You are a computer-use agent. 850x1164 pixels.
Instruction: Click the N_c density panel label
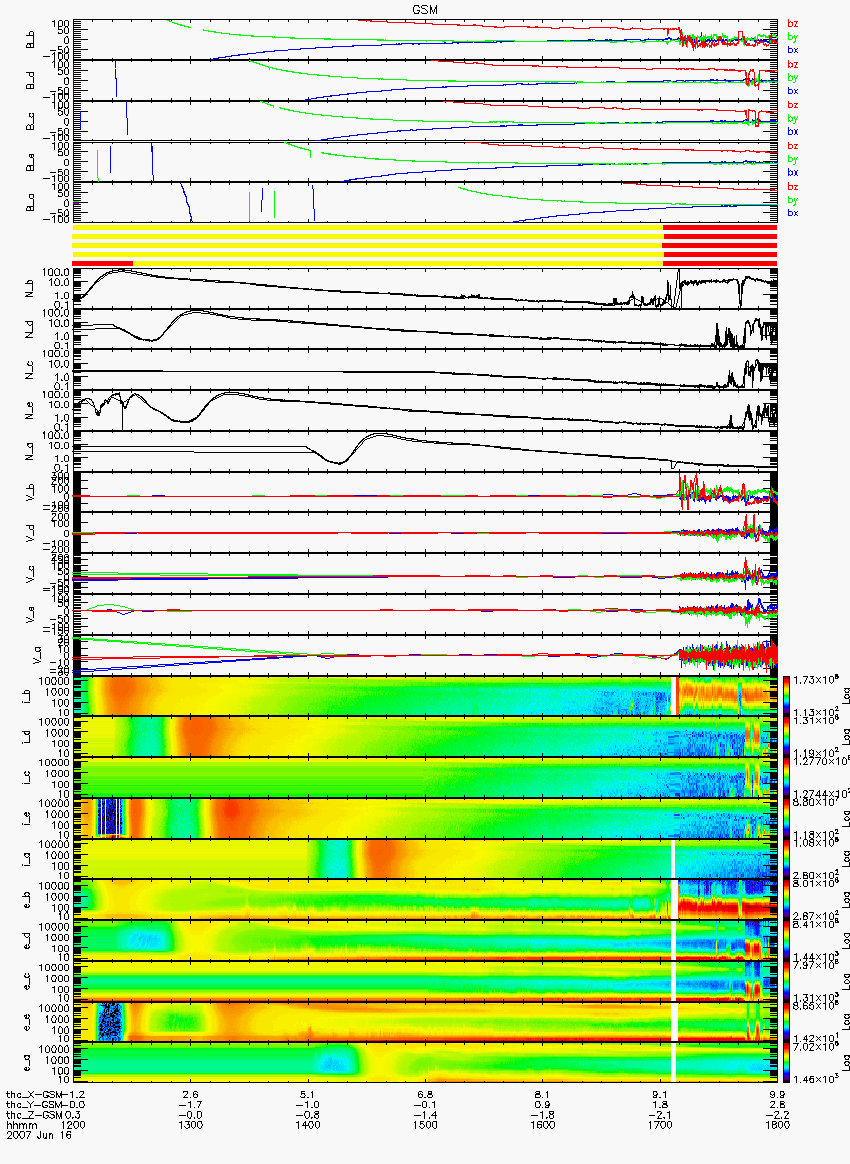(x=31, y=370)
